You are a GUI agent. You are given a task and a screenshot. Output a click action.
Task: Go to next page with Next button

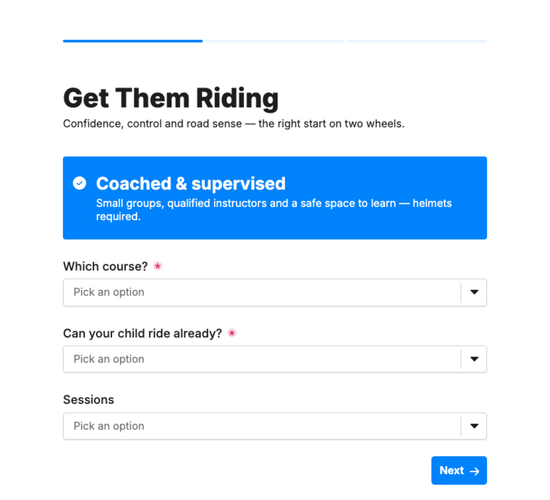coord(459,471)
